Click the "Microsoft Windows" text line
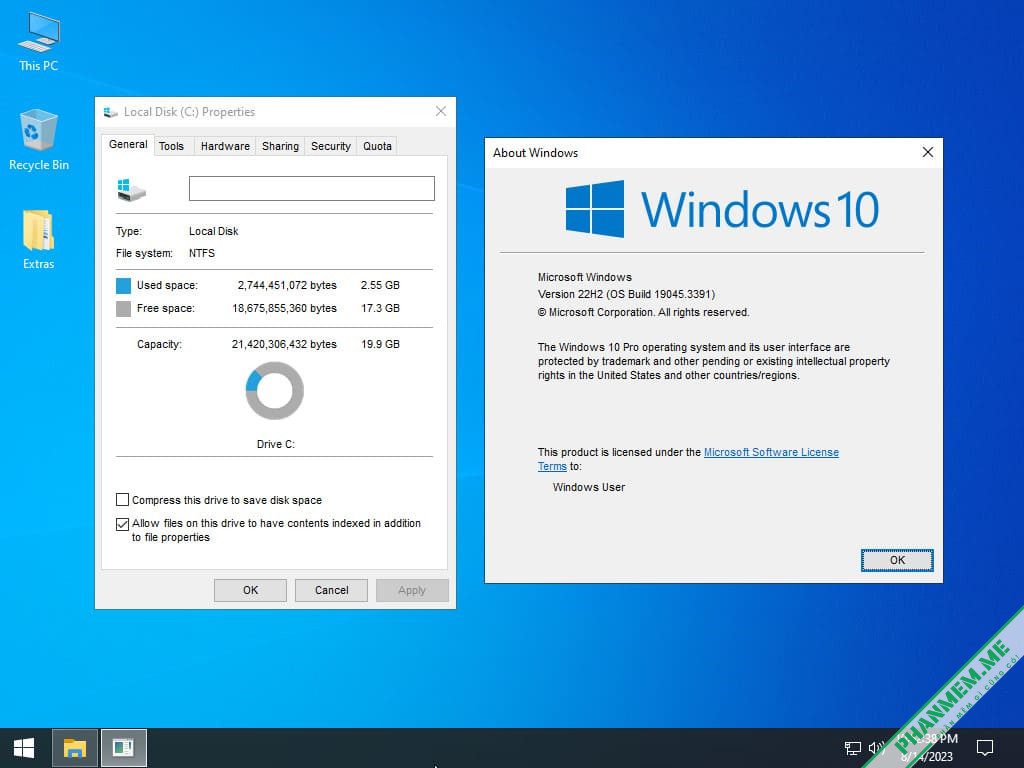1024x768 pixels. (584, 278)
